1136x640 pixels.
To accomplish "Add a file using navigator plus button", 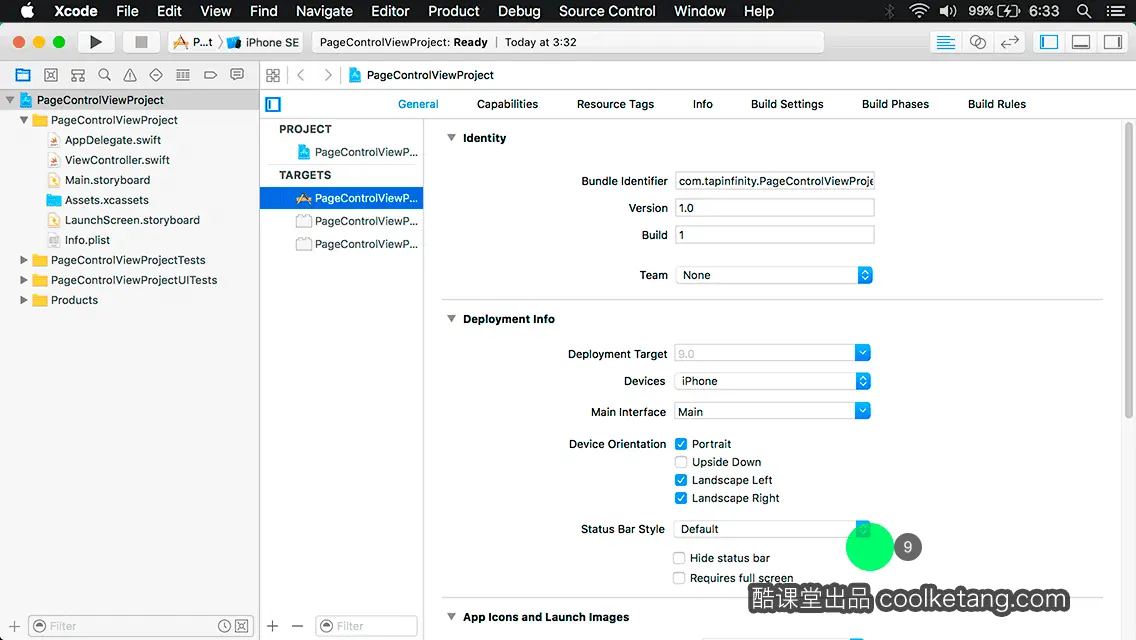I will (x=14, y=626).
